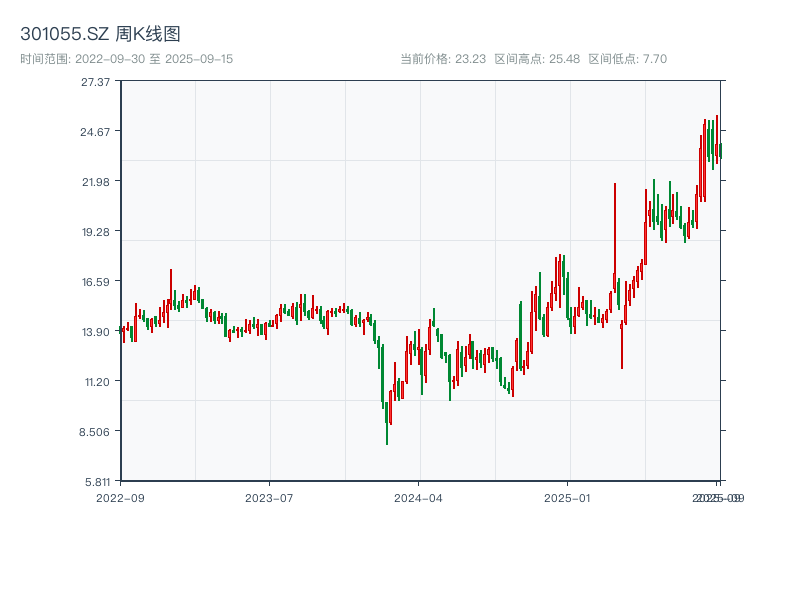Image resolution: width=800 pixels, height=600 pixels.
Task: Click the chart title '301055.SZ 周K线图'
Action: point(101,34)
